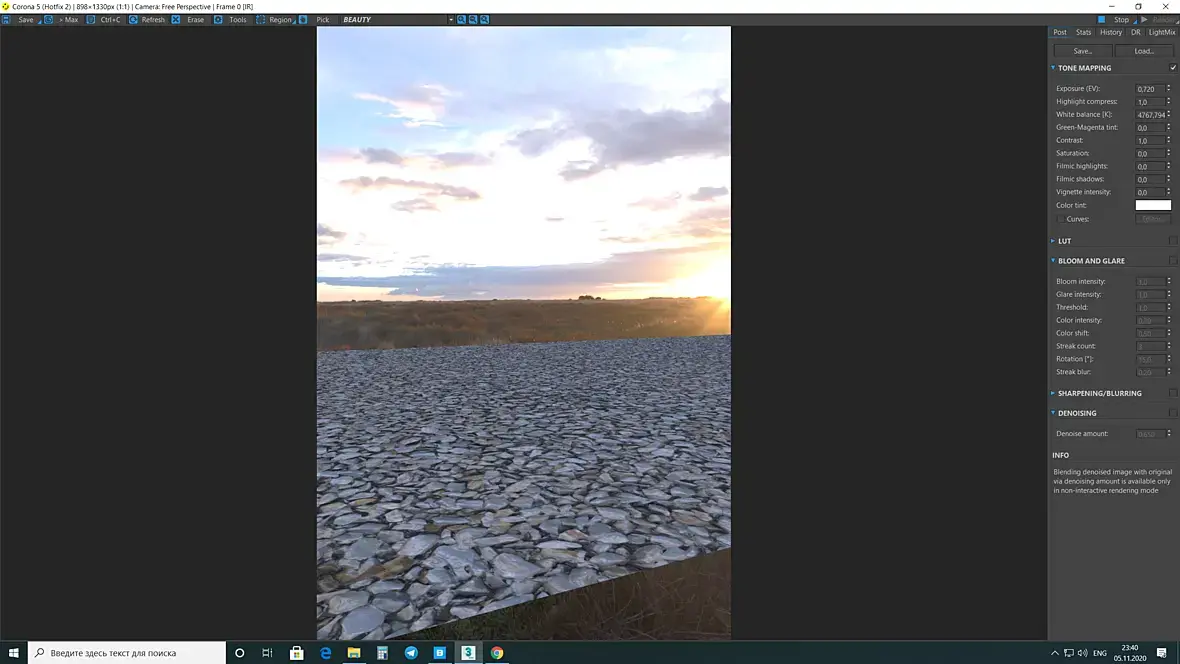Click the first zoom magnifier icon

461,20
